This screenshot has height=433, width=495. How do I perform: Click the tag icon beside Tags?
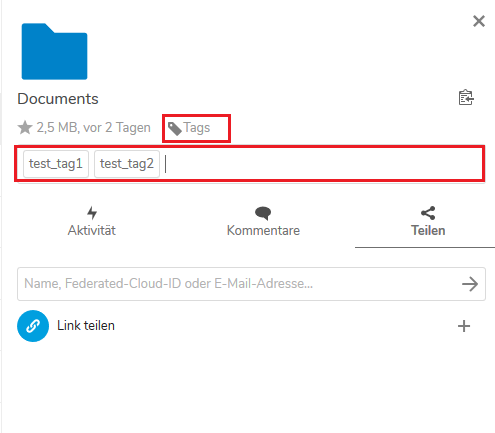click(175, 129)
